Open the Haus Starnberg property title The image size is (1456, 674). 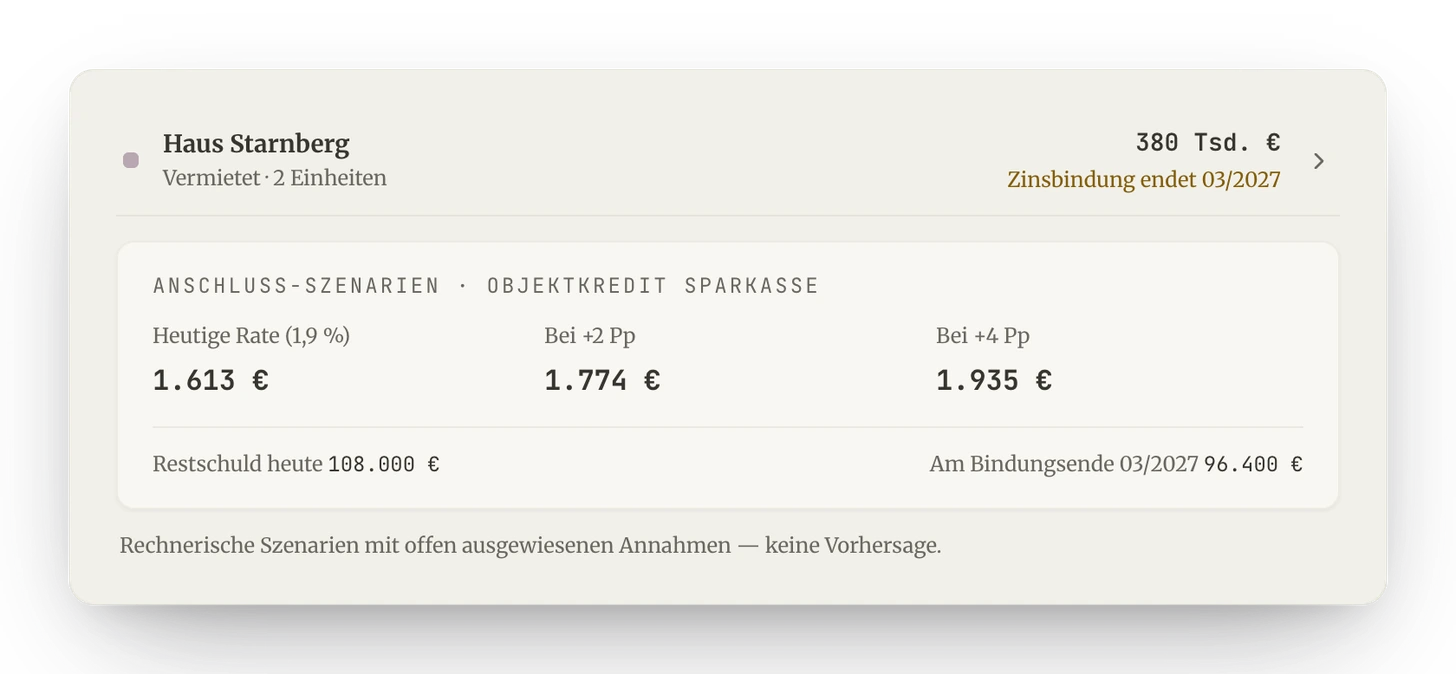coord(256,144)
